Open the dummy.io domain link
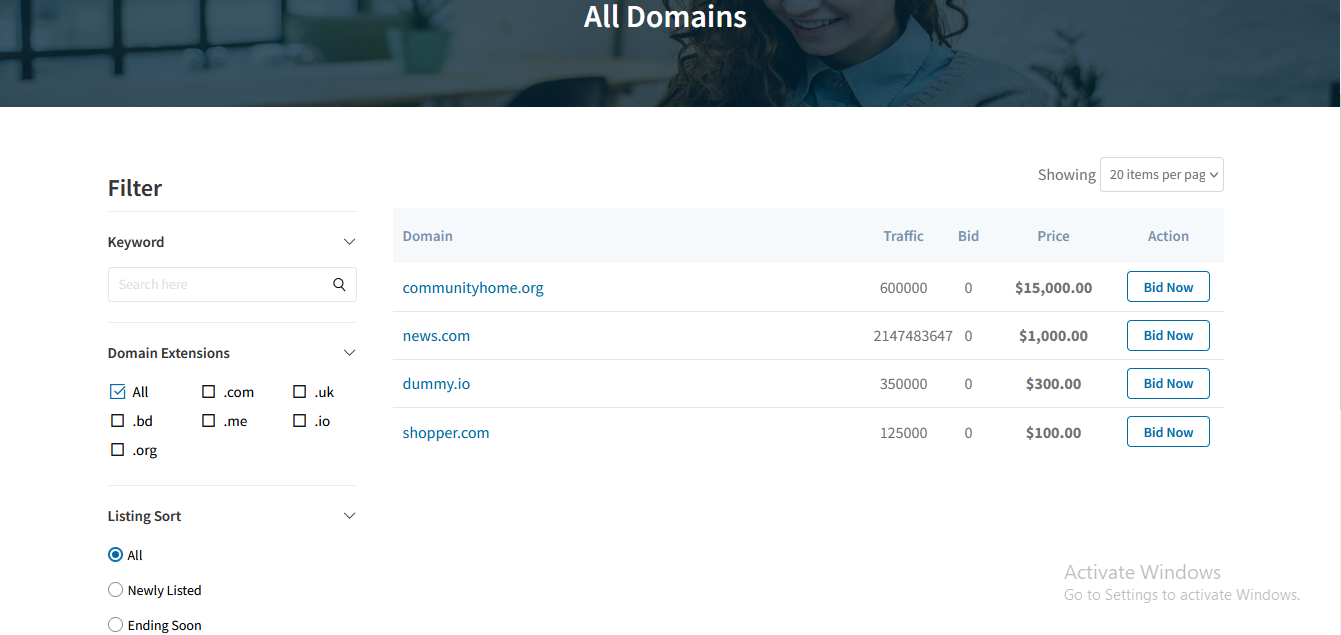The image size is (1341, 635). (436, 384)
